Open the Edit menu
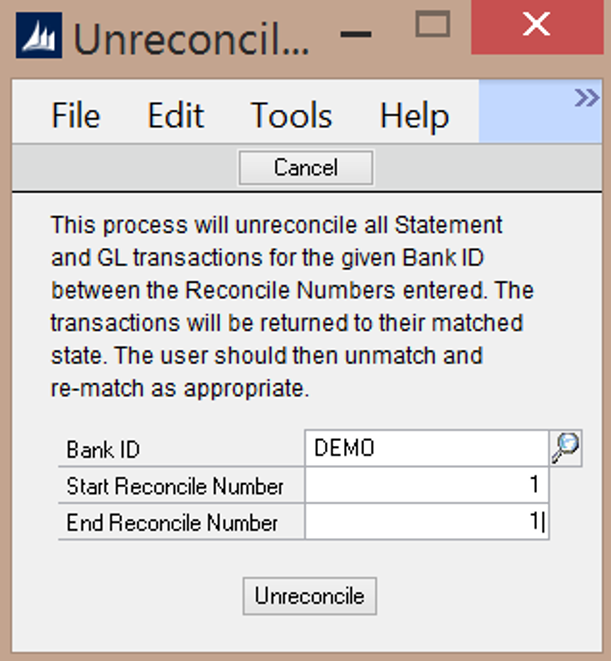The width and height of the screenshot is (611, 661). 175,115
